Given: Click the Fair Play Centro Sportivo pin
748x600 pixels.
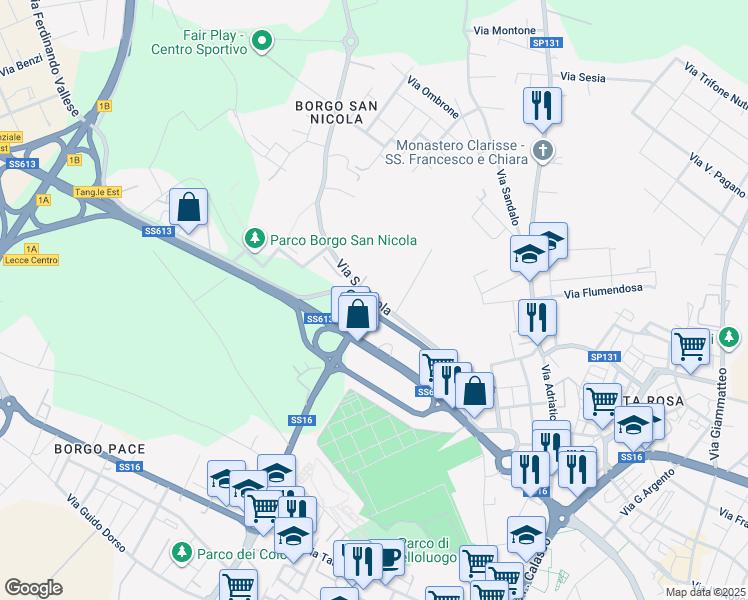Looking at the screenshot, I should (x=261, y=41).
